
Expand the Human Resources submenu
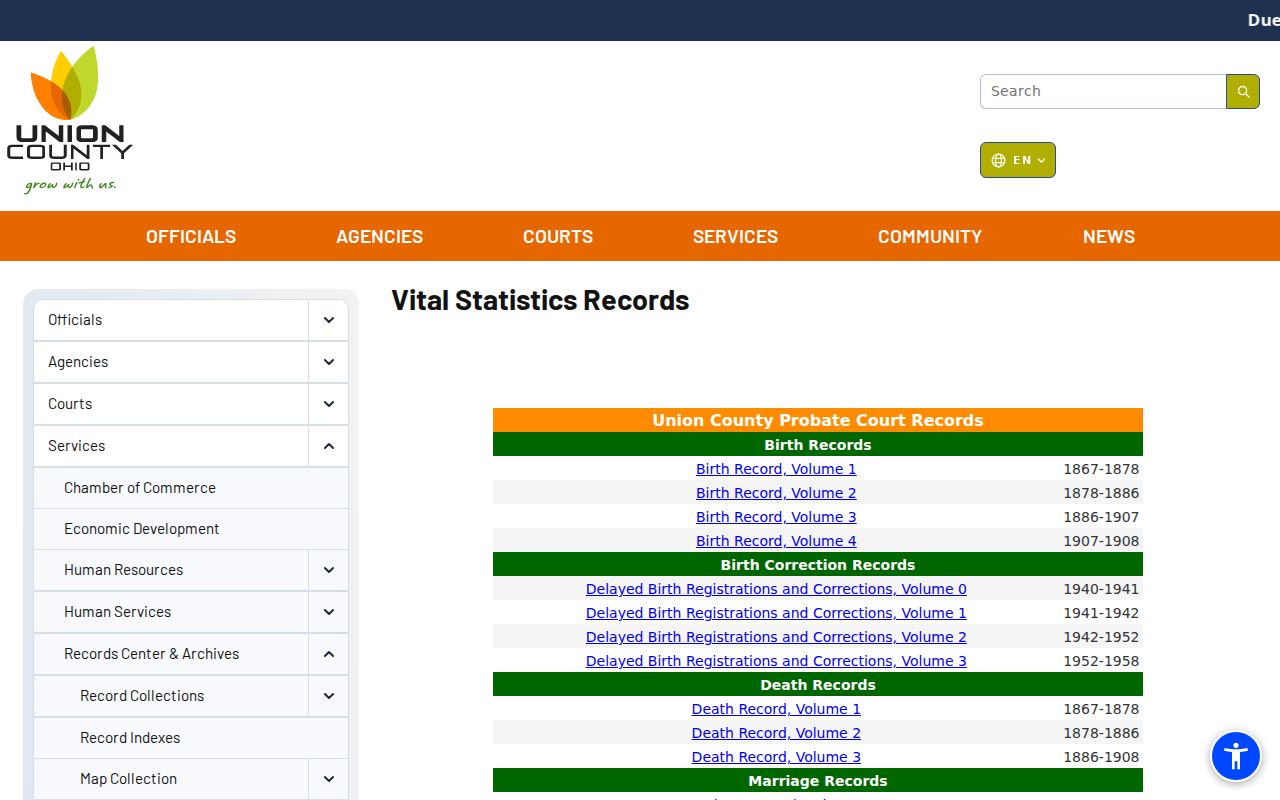coord(329,570)
